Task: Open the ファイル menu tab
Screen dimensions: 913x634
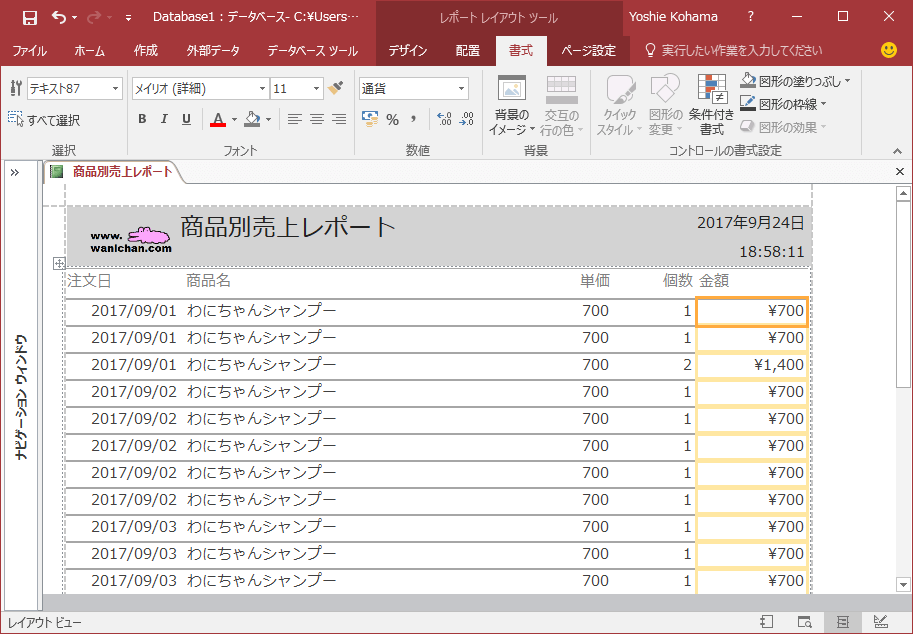Action: coord(29,51)
